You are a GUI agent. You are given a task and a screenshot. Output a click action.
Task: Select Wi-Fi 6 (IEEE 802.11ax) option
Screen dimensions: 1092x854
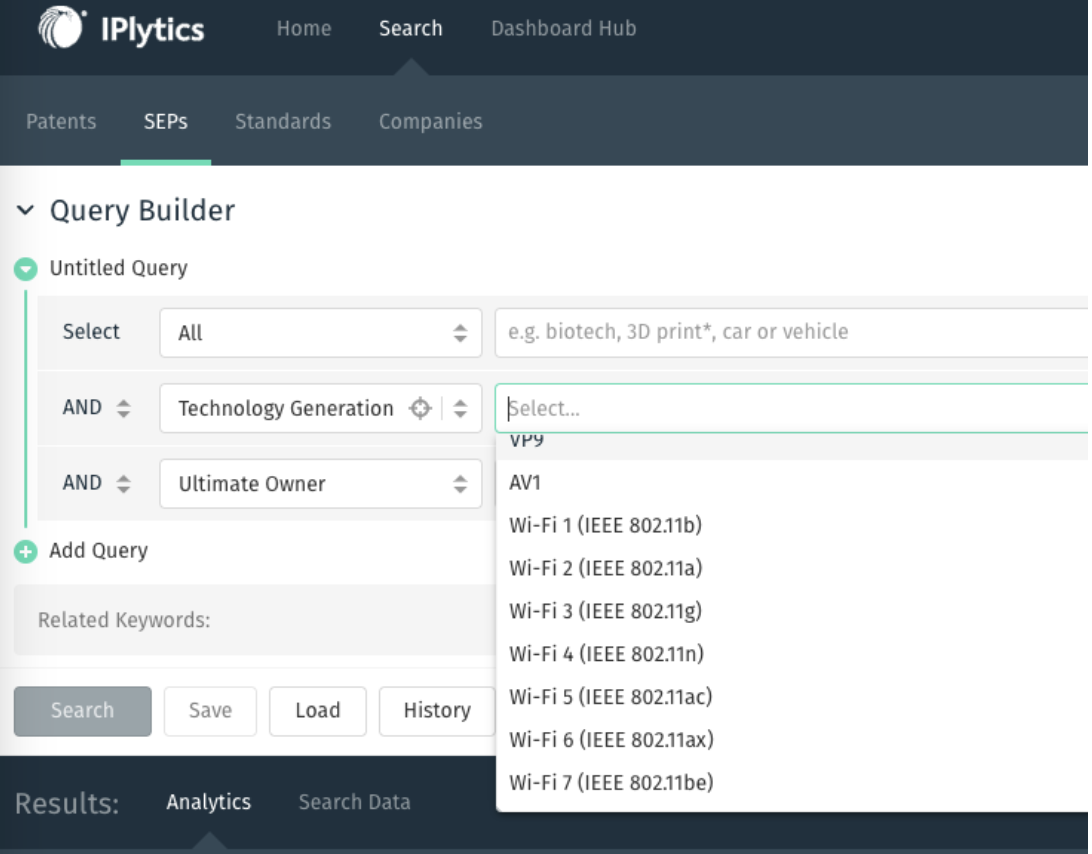click(x=792, y=740)
